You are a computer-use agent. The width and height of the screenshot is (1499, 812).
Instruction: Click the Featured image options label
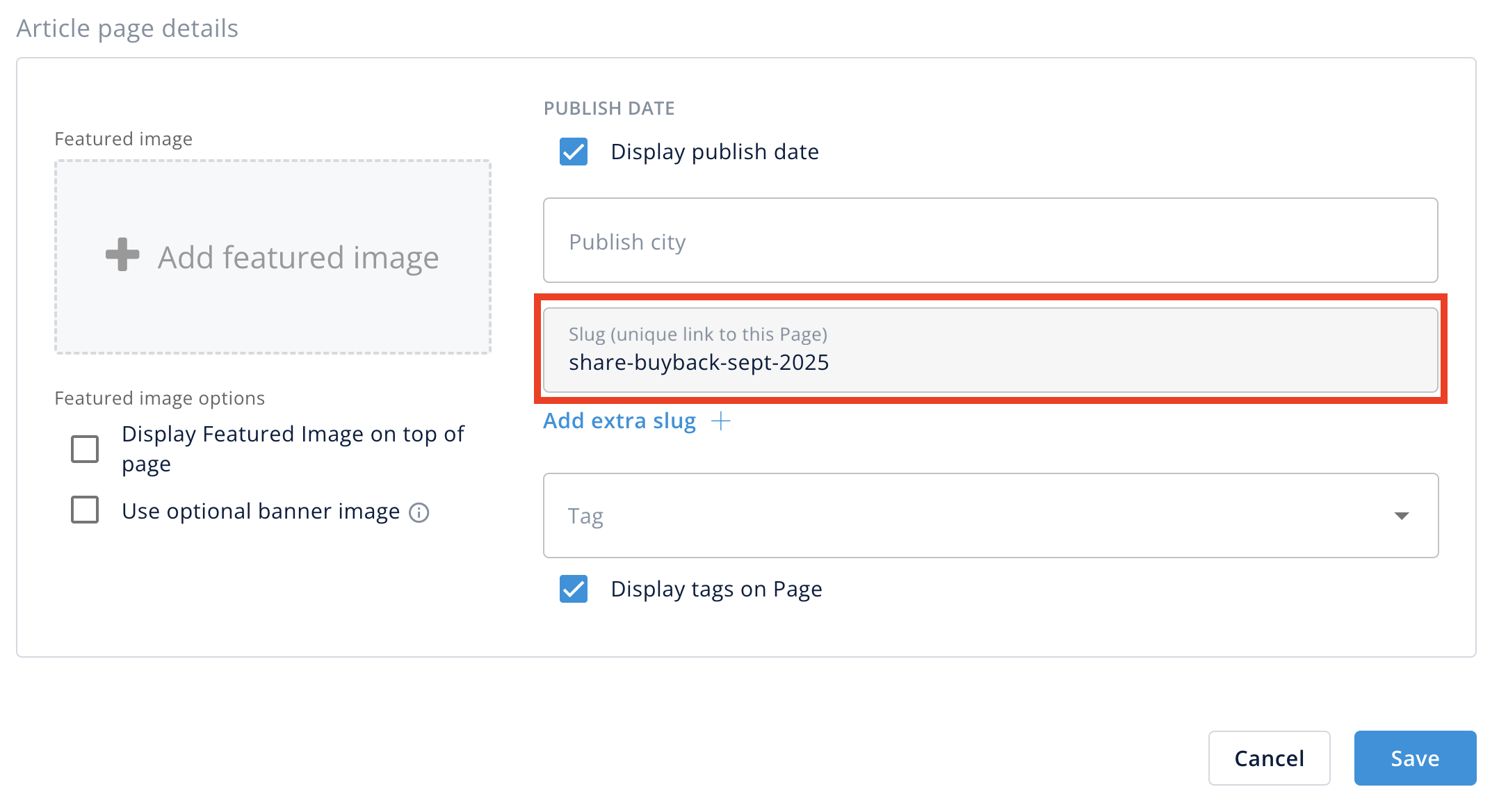pyautogui.click(x=159, y=398)
